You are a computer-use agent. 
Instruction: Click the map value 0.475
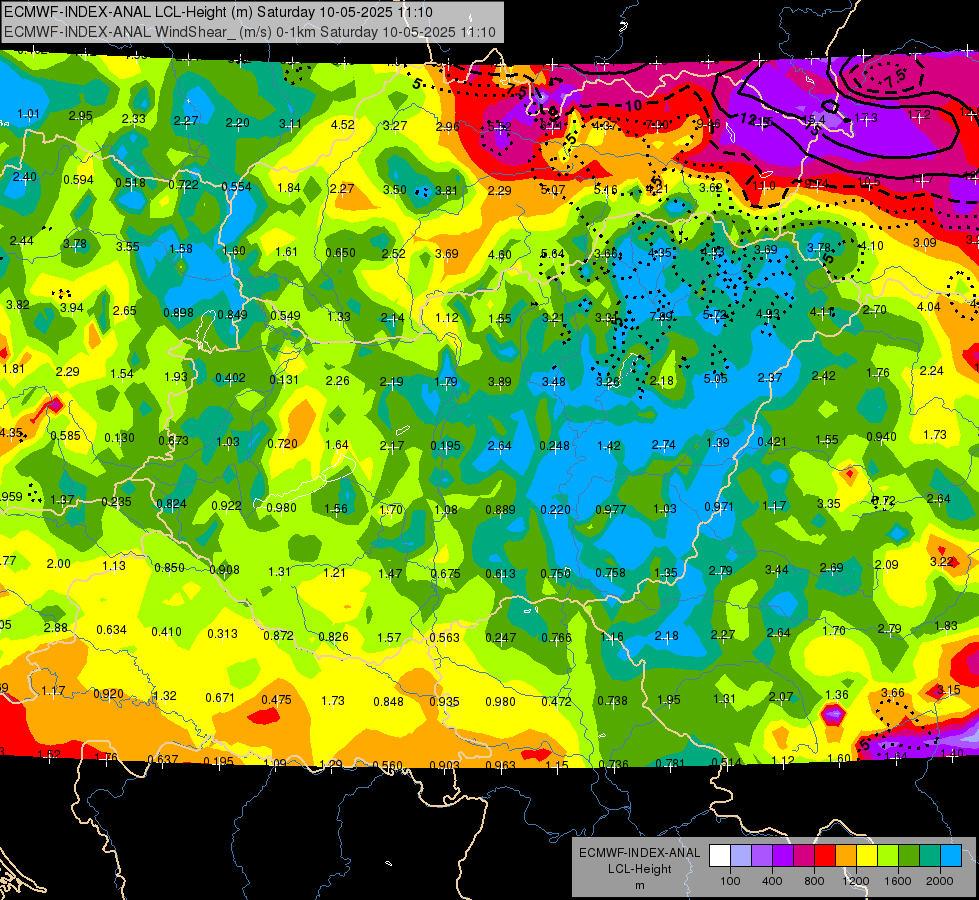[x=277, y=700]
